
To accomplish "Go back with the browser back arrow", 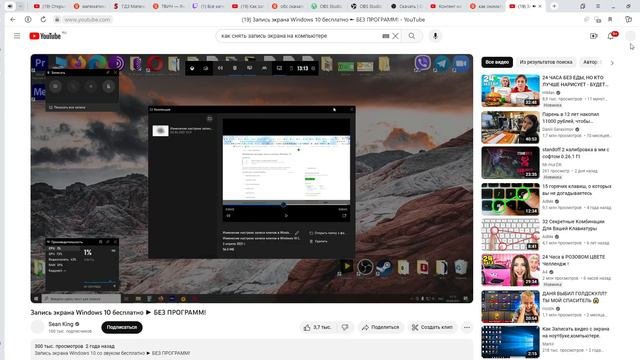I will click(13, 19).
